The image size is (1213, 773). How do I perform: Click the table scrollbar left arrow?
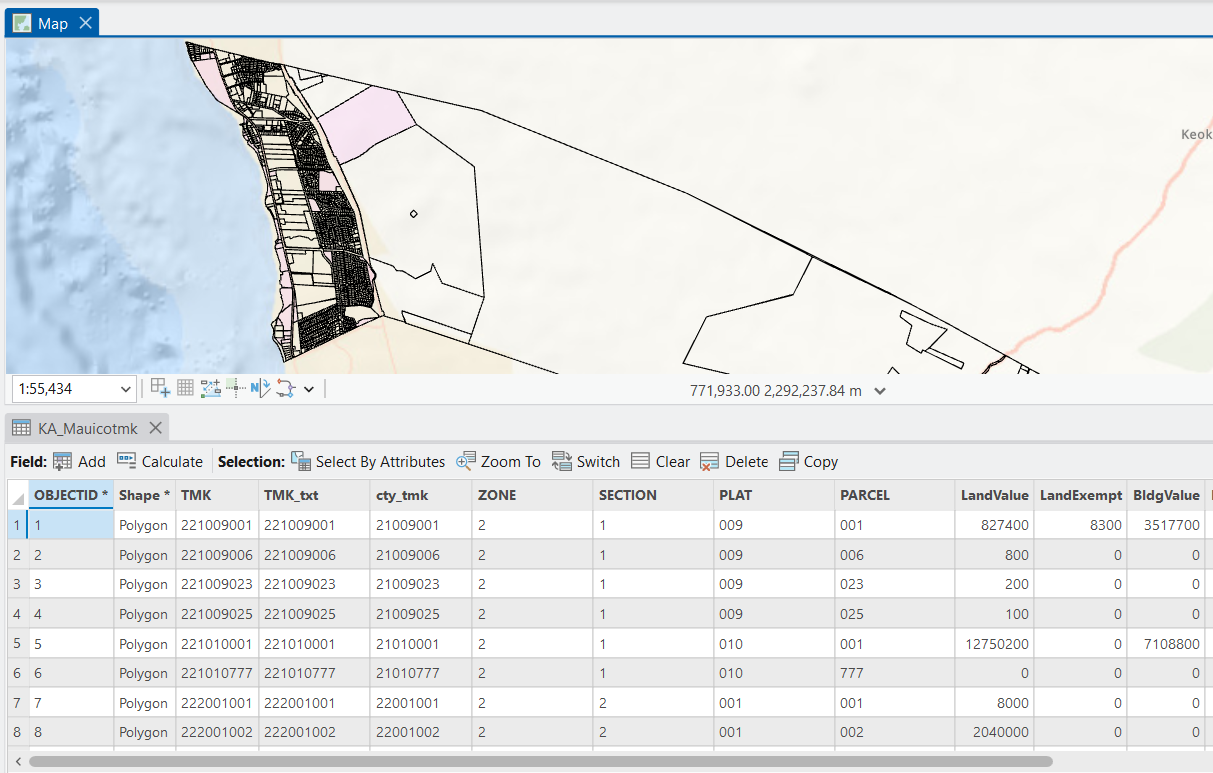click(x=17, y=762)
